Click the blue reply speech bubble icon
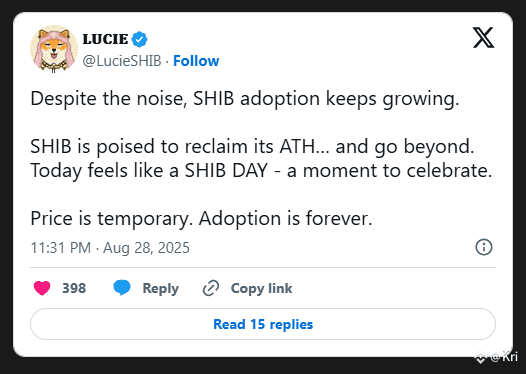The width and height of the screenshot is (526, 374). tap(122, 288)
